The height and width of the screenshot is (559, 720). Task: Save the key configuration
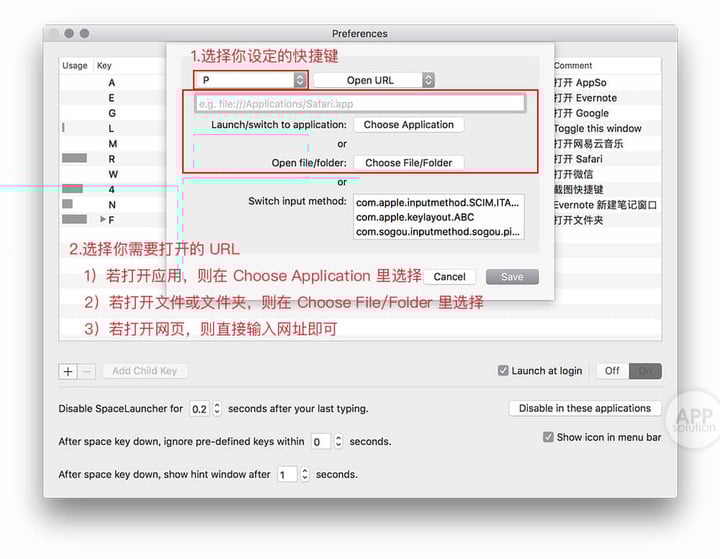tap(511, 277)
